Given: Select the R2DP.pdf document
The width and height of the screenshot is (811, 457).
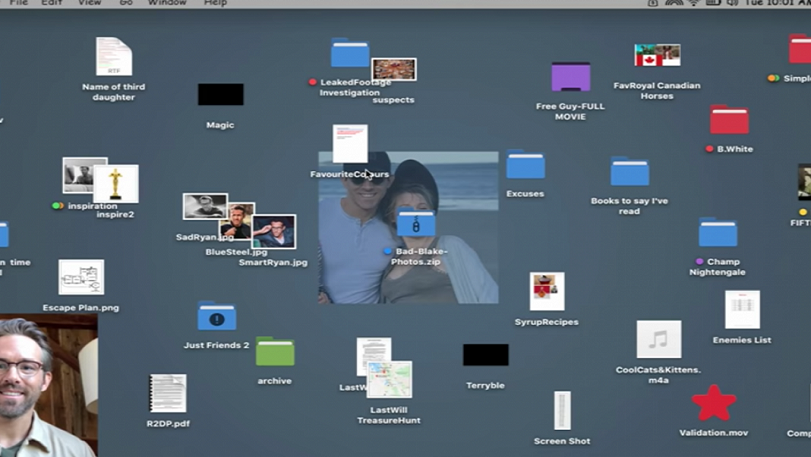Looking at the screenshot, I should [168, 393].
